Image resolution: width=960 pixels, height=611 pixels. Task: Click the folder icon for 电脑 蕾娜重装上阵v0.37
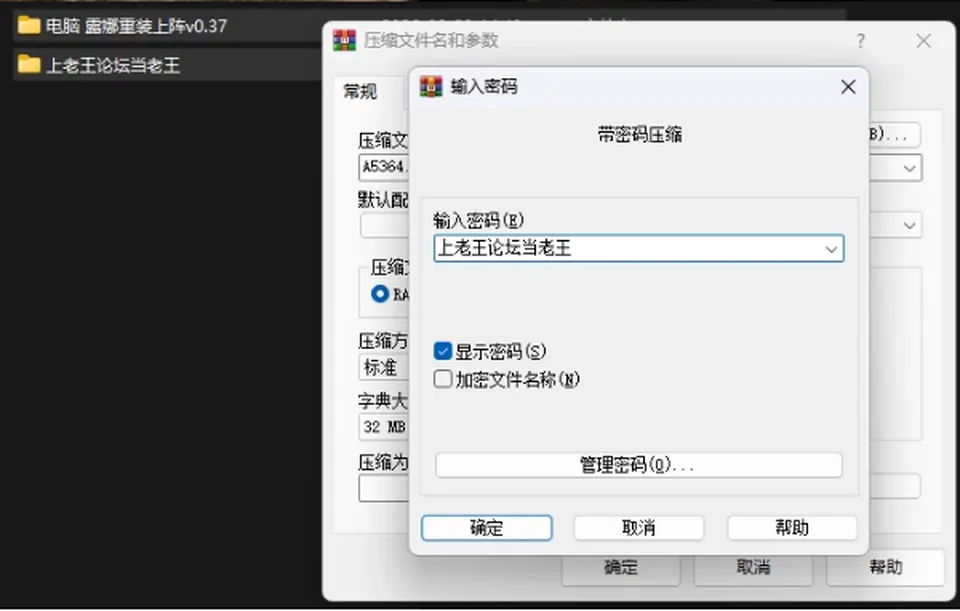click(x=29, y=26)
